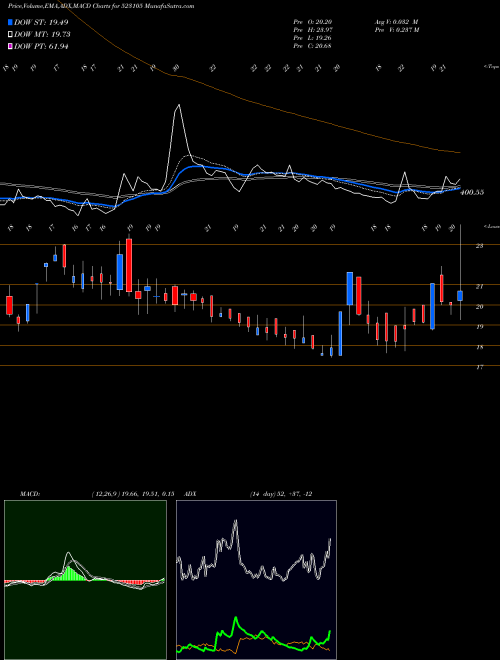Click the peak of the white volume spike
The height and width of the screenshot is (660, 500).
pos(179,105)
